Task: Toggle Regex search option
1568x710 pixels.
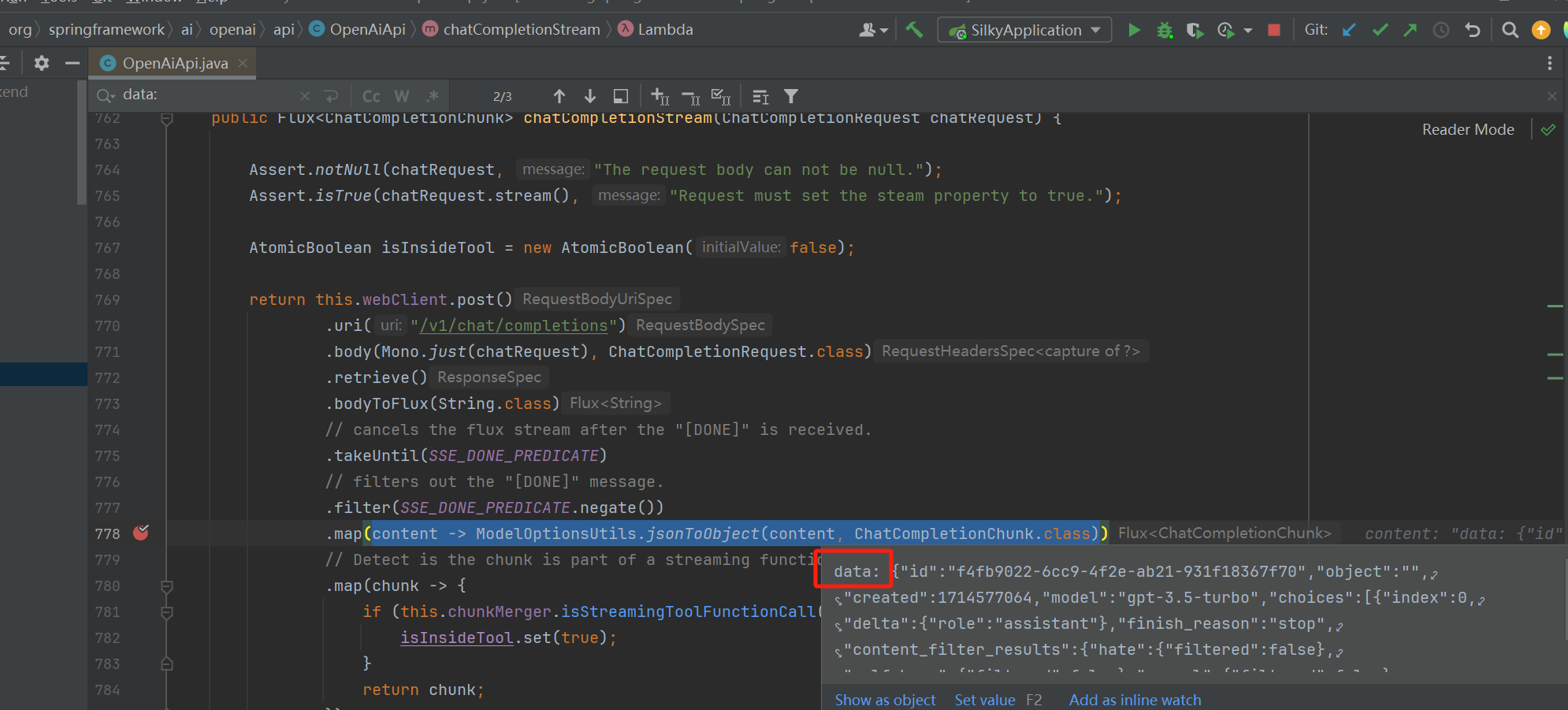Action: point(433,96)
